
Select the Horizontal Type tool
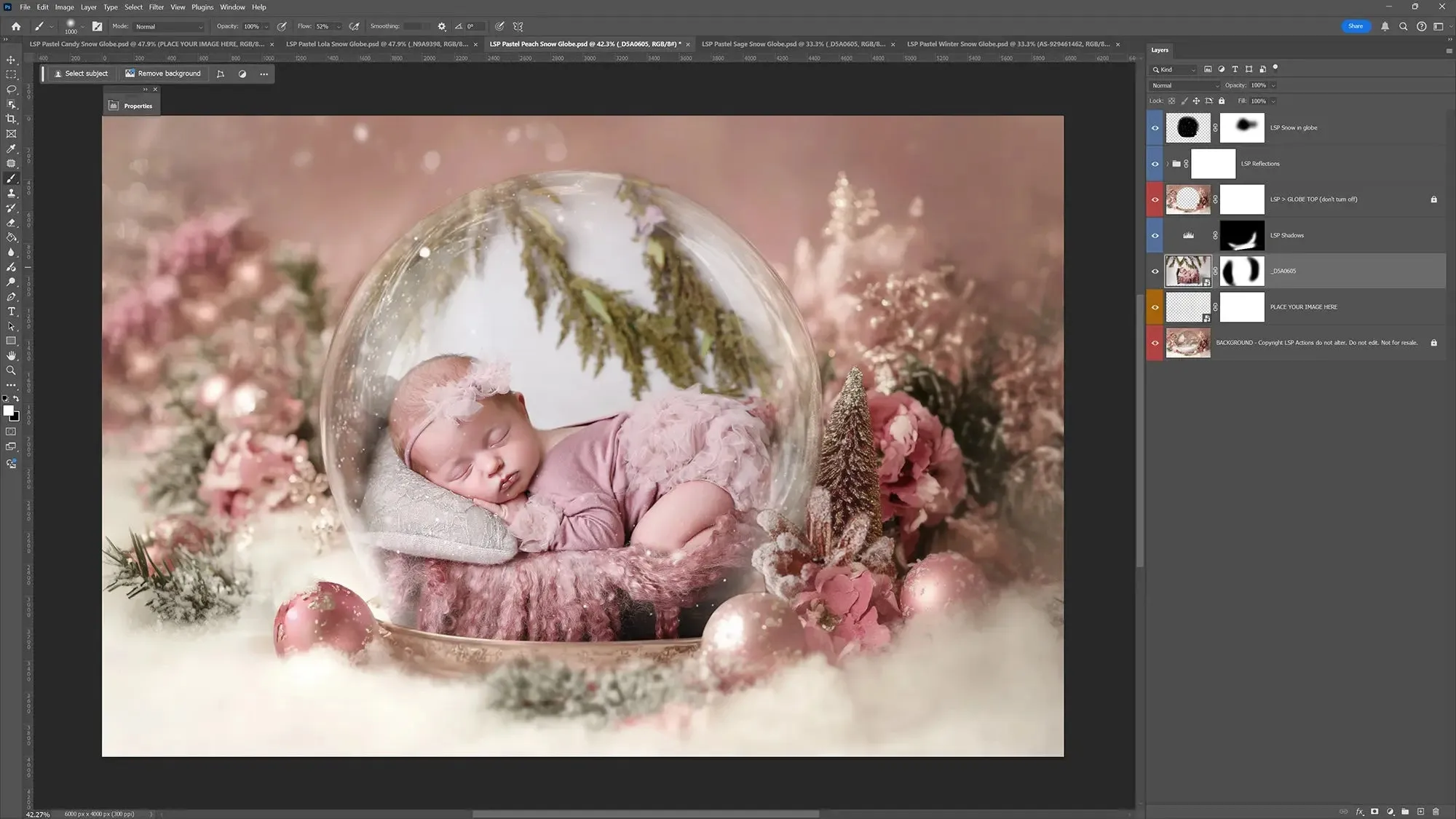[11, 312]
